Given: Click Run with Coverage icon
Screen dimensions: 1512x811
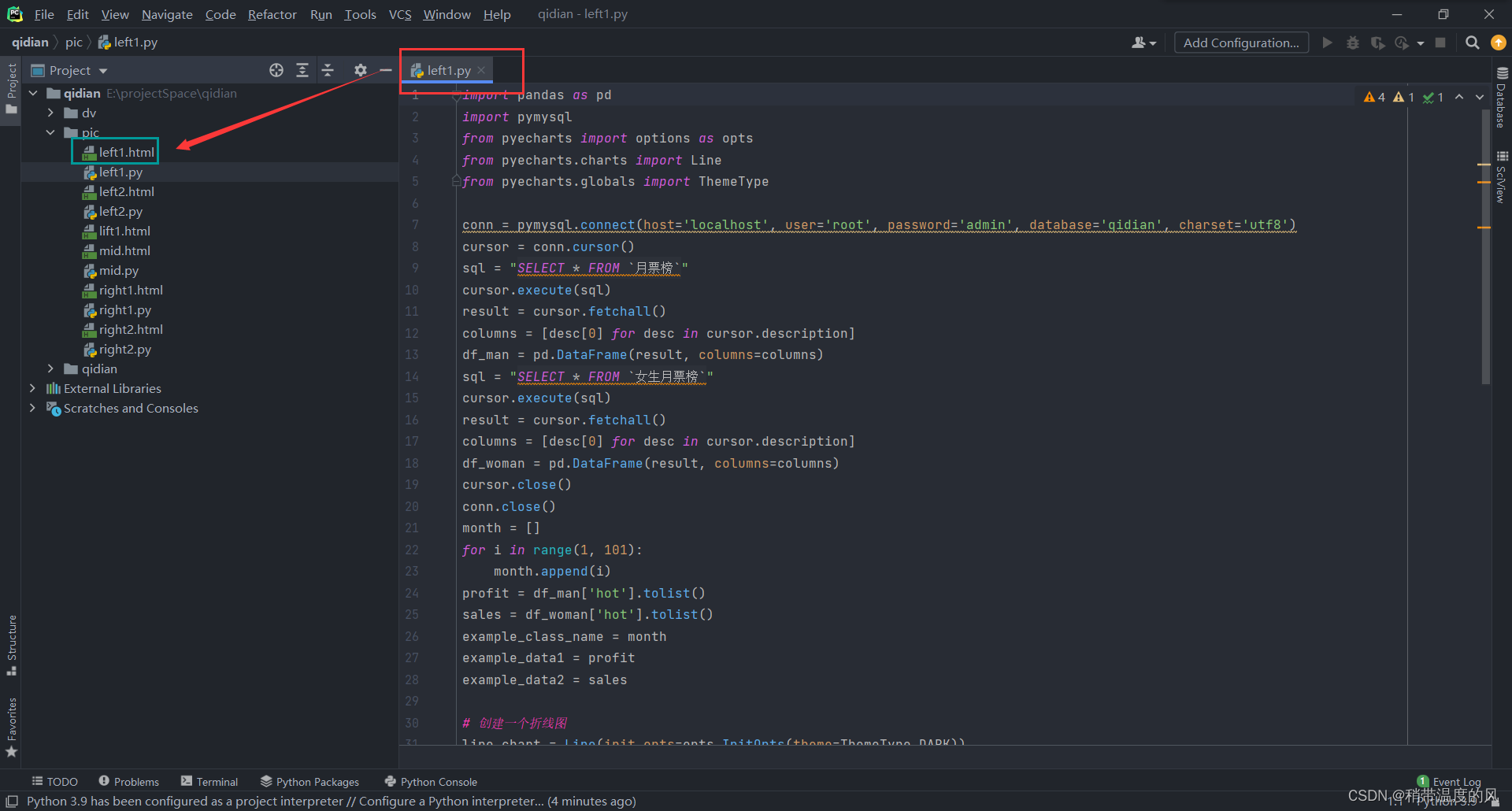Looking at the screenshot, I should point(1377,43).
